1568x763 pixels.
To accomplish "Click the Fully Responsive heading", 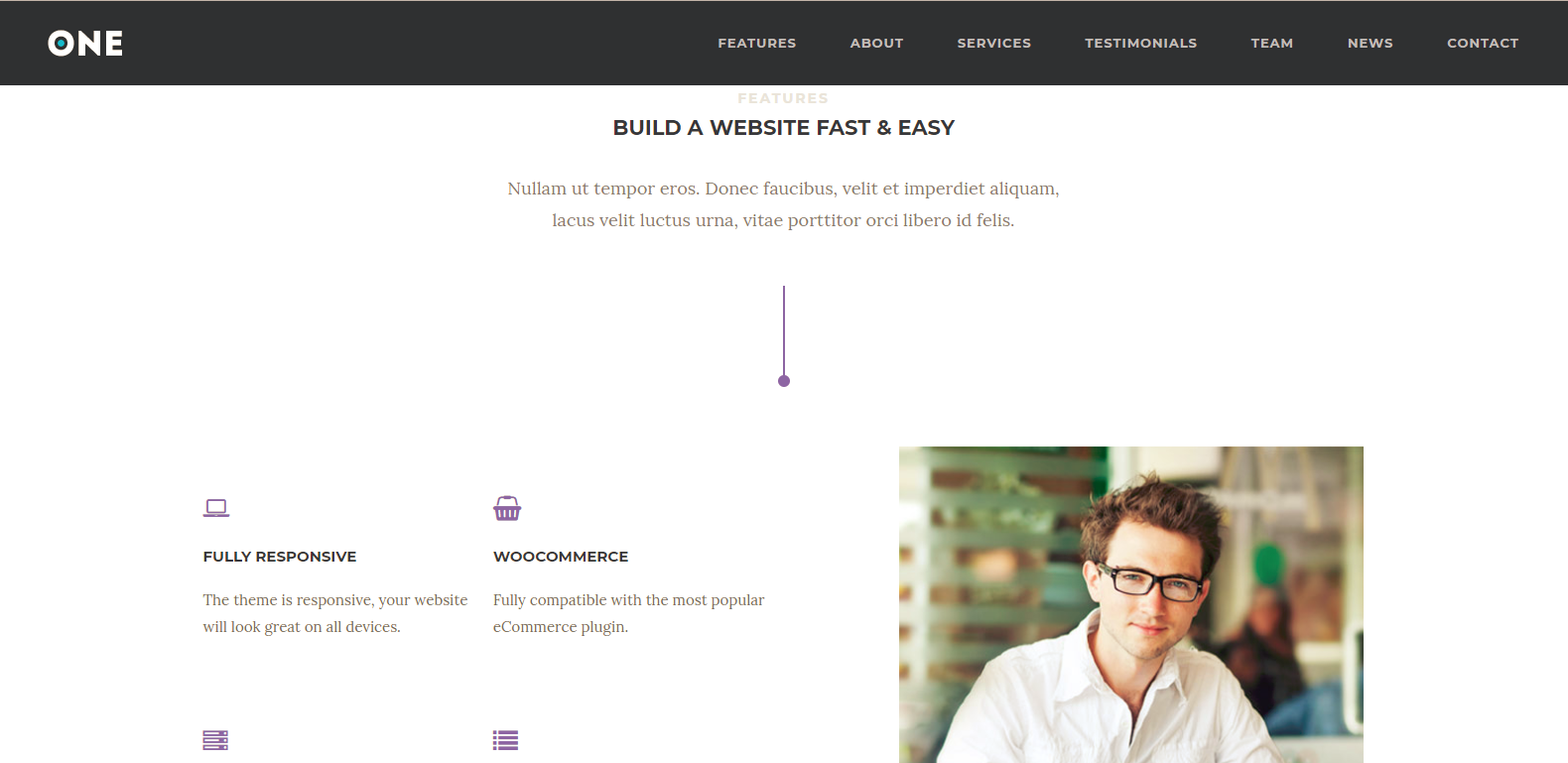I will (280, 557).
